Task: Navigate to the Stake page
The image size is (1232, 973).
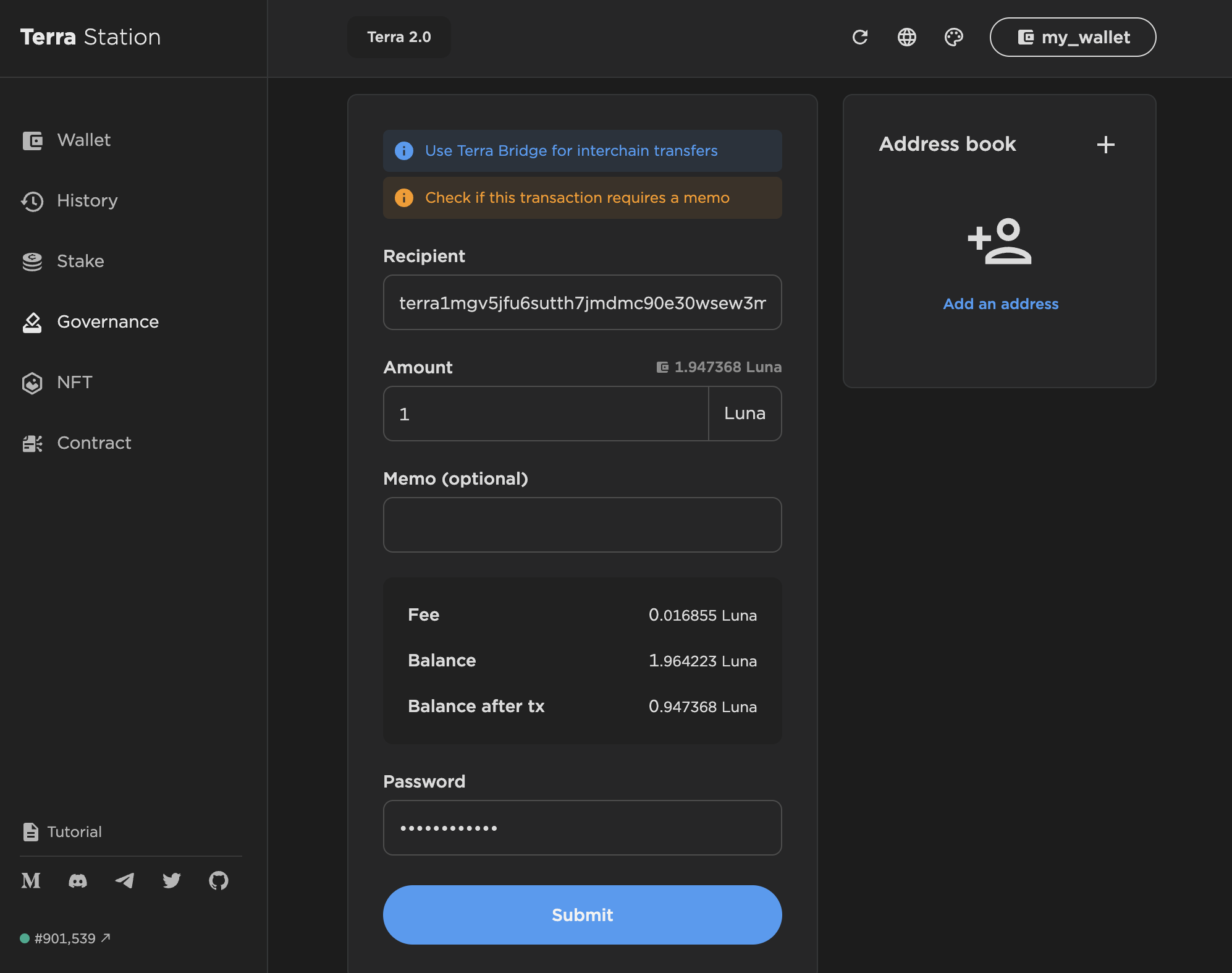Action: [x=80, y=261]
